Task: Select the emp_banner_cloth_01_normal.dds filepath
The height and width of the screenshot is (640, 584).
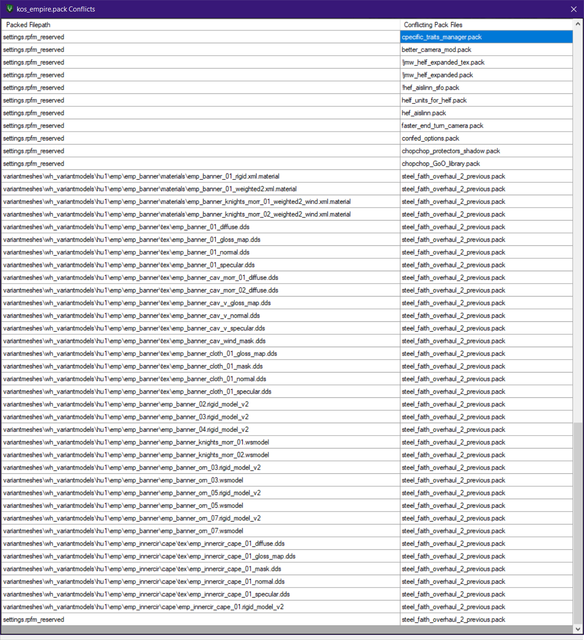Action: tap(200, 379)
